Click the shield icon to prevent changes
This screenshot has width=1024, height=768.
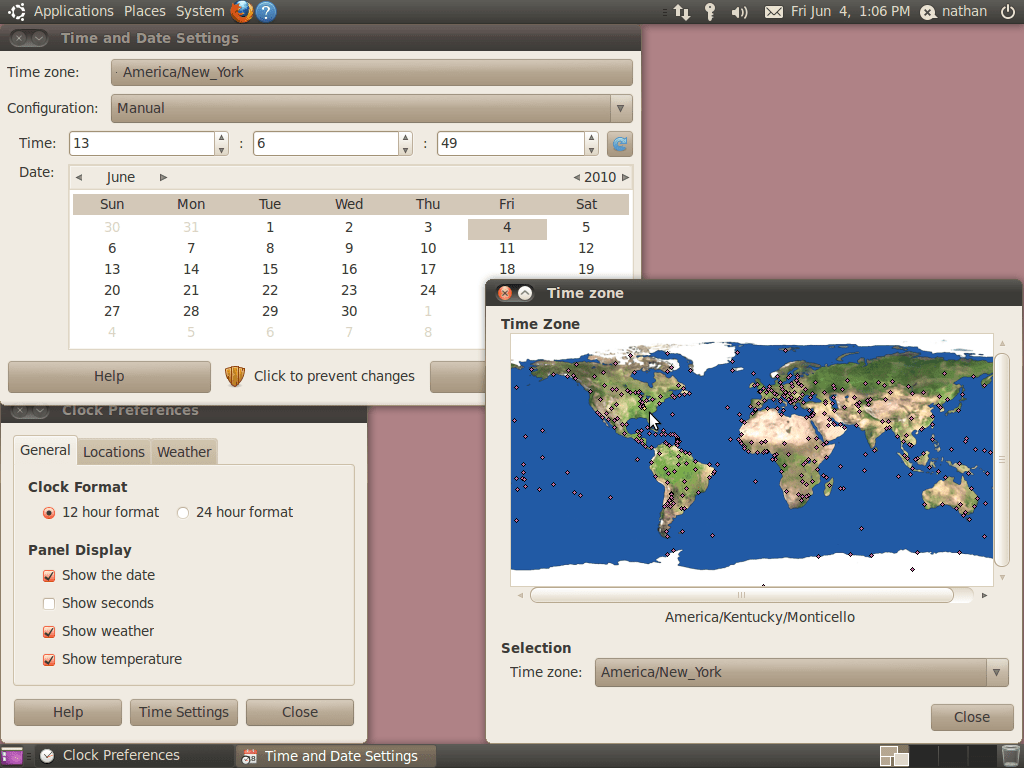coord(234,376)
